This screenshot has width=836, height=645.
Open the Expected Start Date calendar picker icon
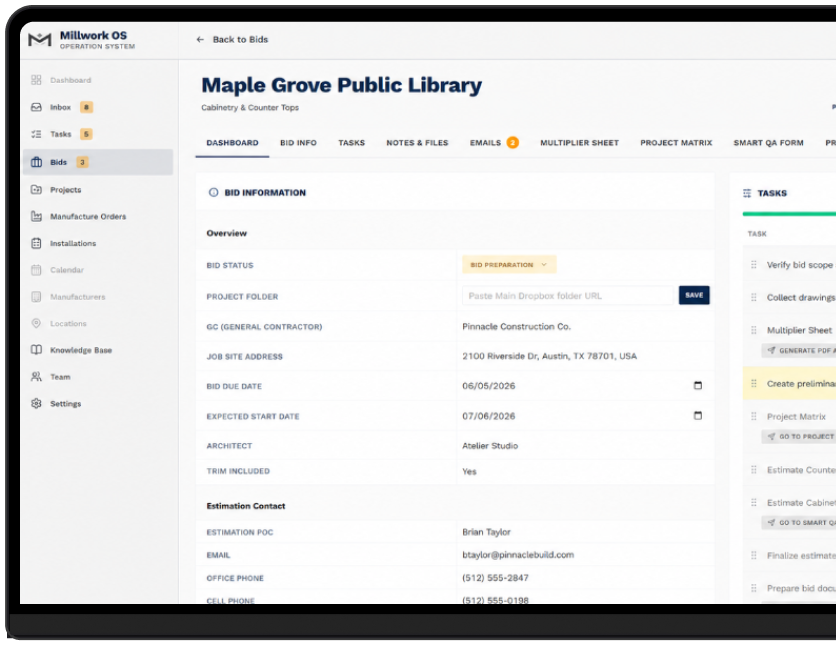(697, 416)
